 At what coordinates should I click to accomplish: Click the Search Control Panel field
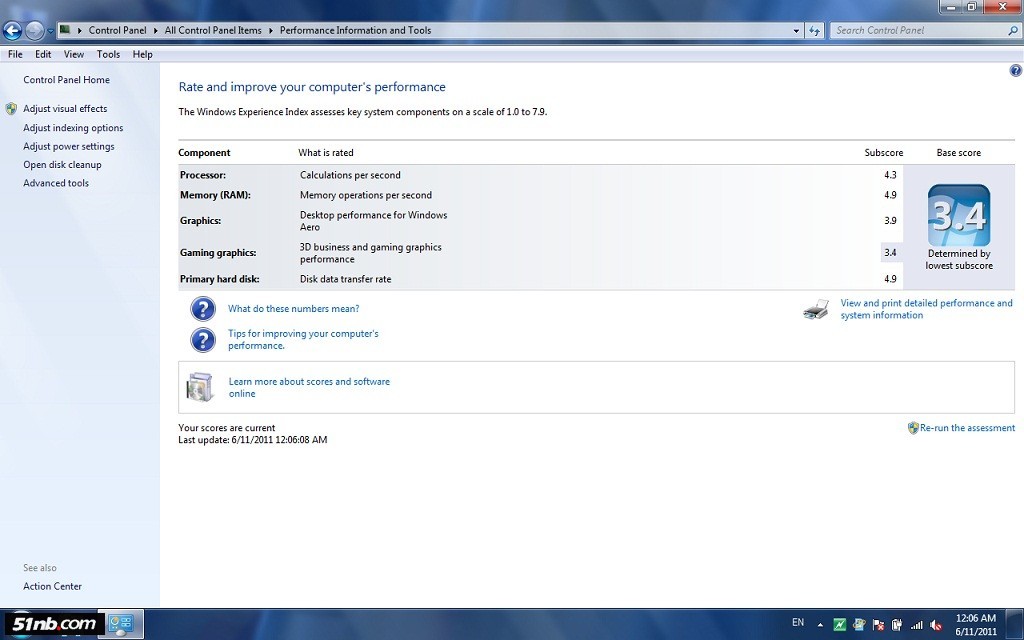pyautogui.click(x=918, y=31)
